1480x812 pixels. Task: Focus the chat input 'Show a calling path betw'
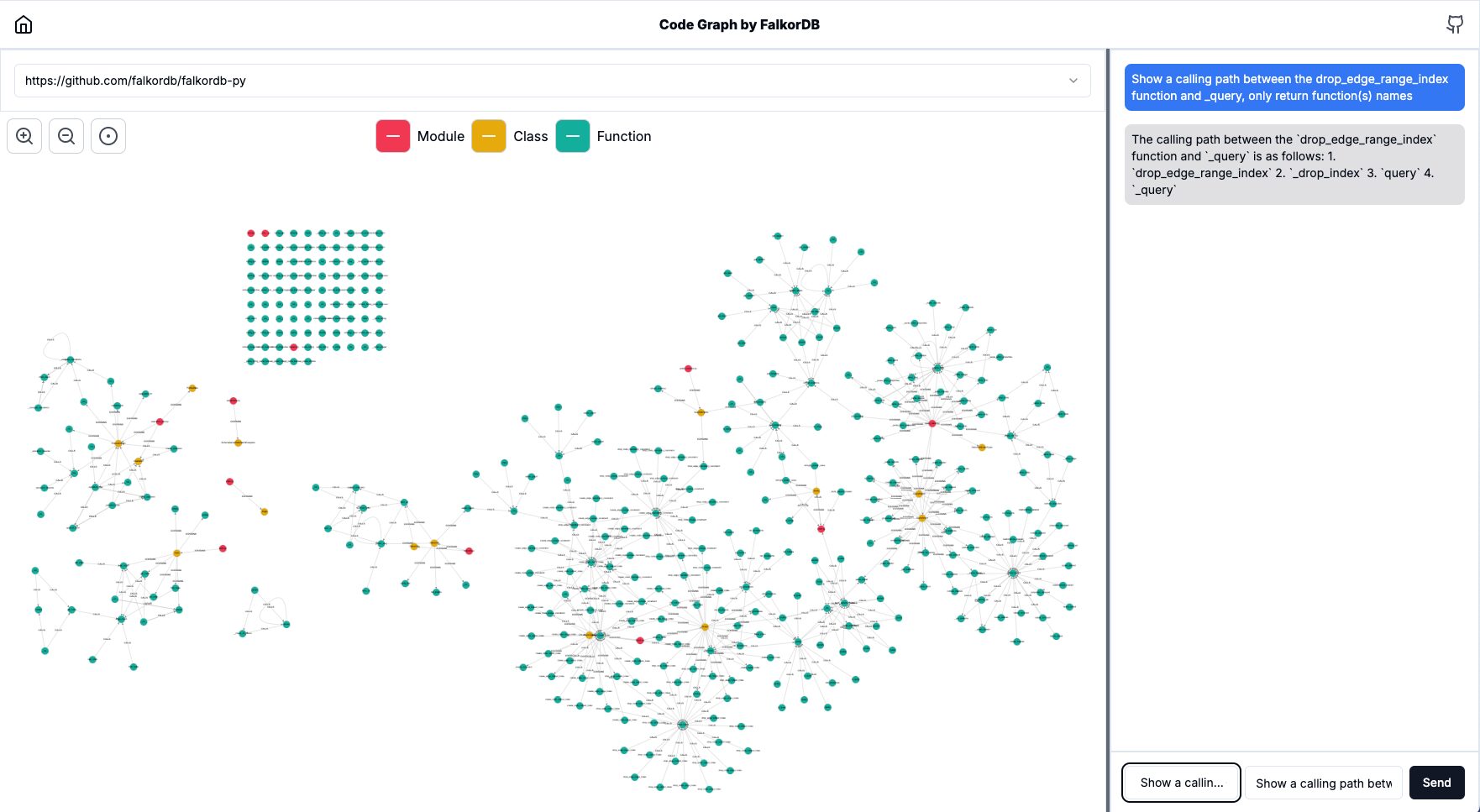point(1323,783)
